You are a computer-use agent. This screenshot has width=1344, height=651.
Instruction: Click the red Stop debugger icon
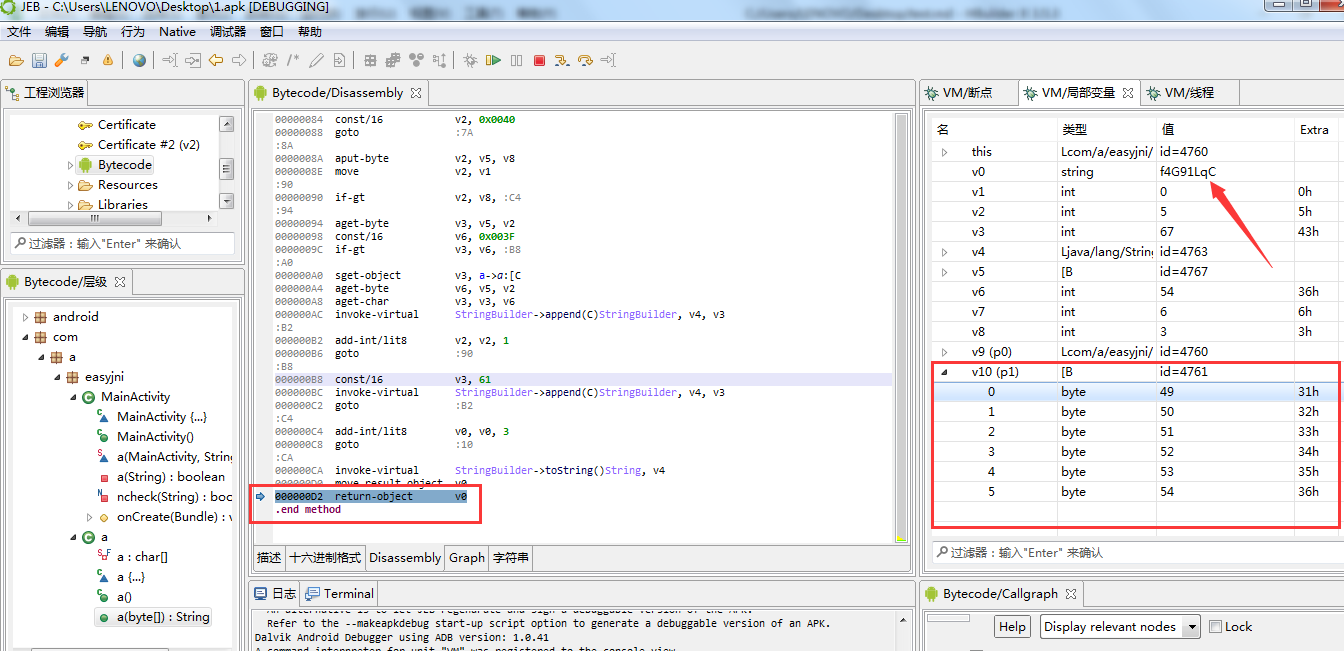pos(539,61)
